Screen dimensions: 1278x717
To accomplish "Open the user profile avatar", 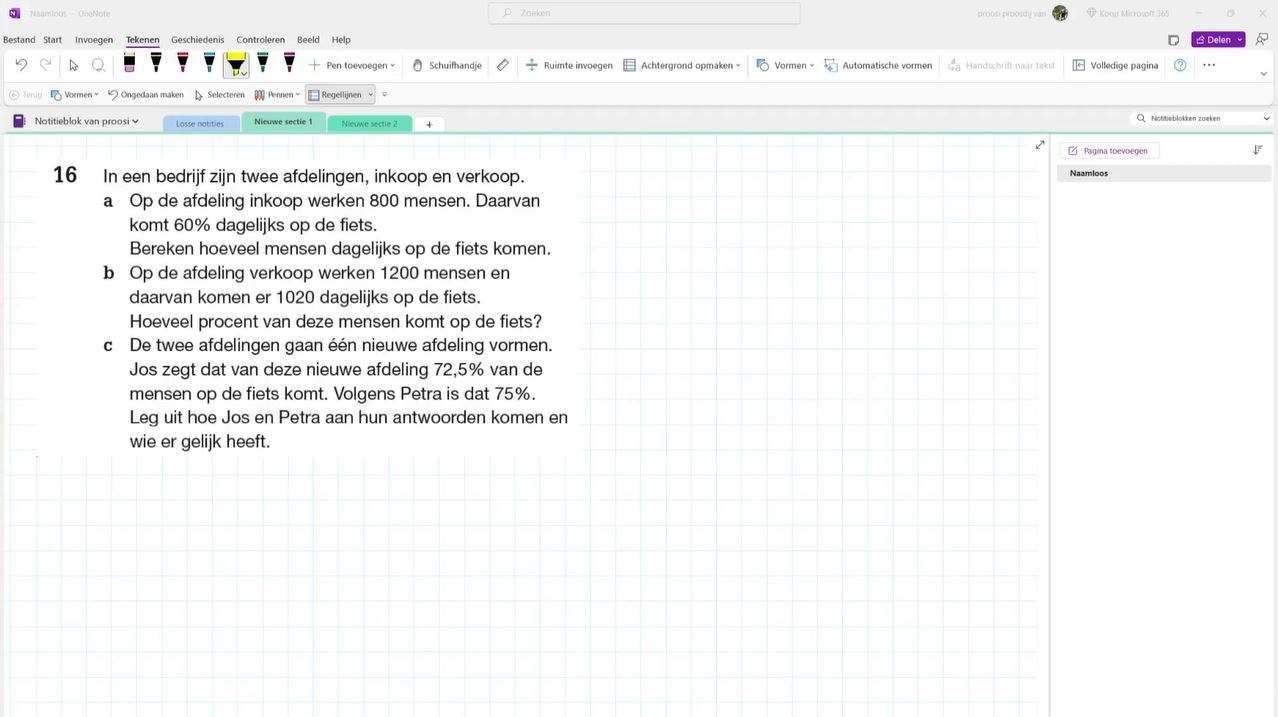I will point(1060,13).
